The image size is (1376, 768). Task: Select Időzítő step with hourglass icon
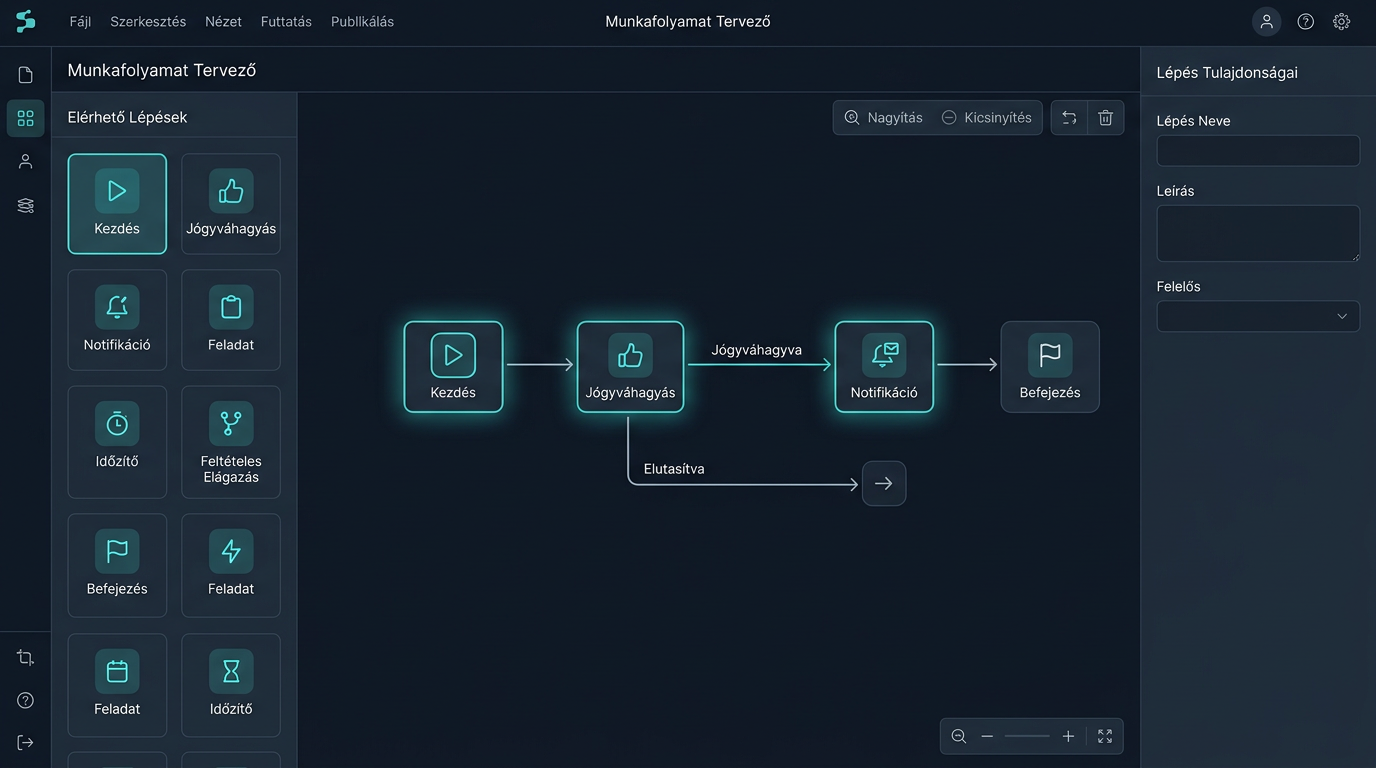click(231, 685)
